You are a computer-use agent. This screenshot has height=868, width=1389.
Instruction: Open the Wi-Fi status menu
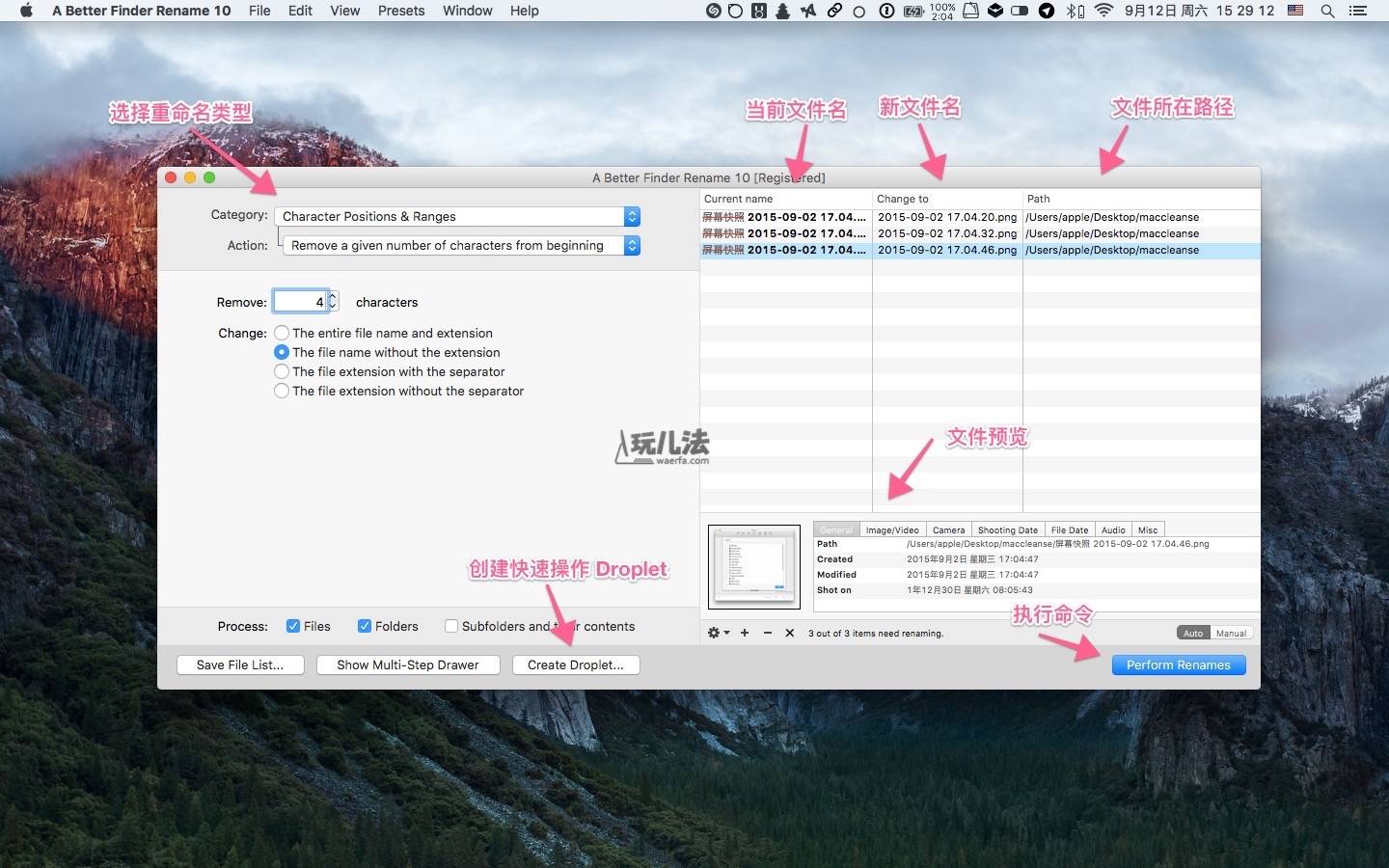point(1104,11)
